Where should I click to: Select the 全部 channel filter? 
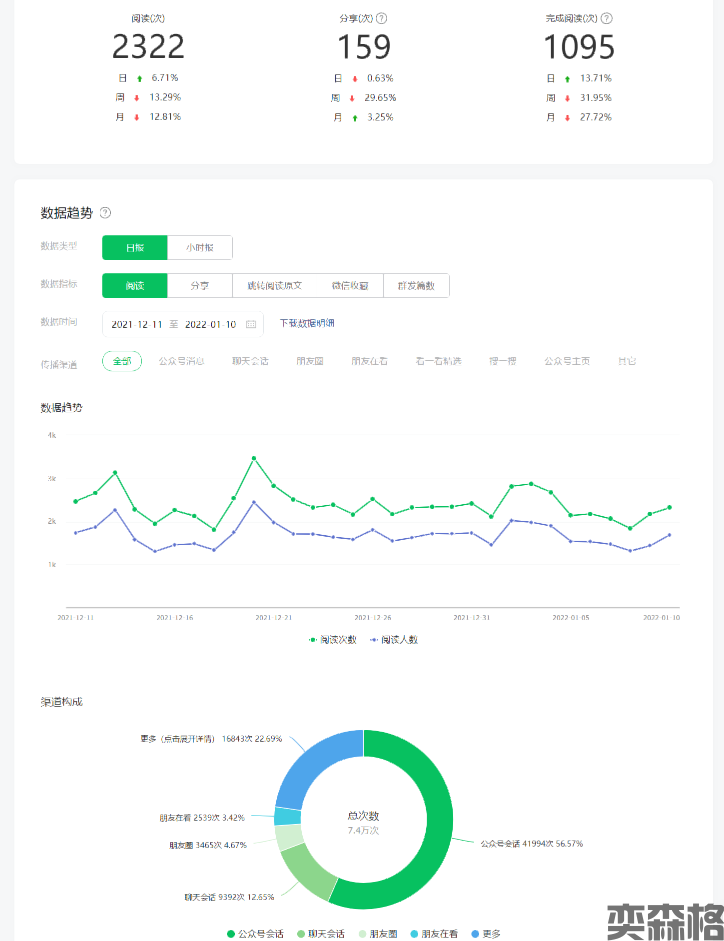click(x=122, y=361)
